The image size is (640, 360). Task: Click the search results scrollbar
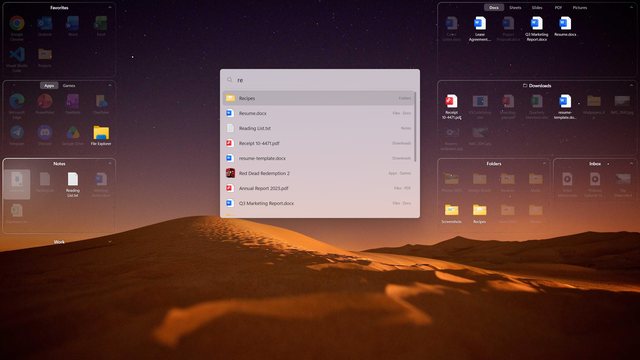coord(416,127)
